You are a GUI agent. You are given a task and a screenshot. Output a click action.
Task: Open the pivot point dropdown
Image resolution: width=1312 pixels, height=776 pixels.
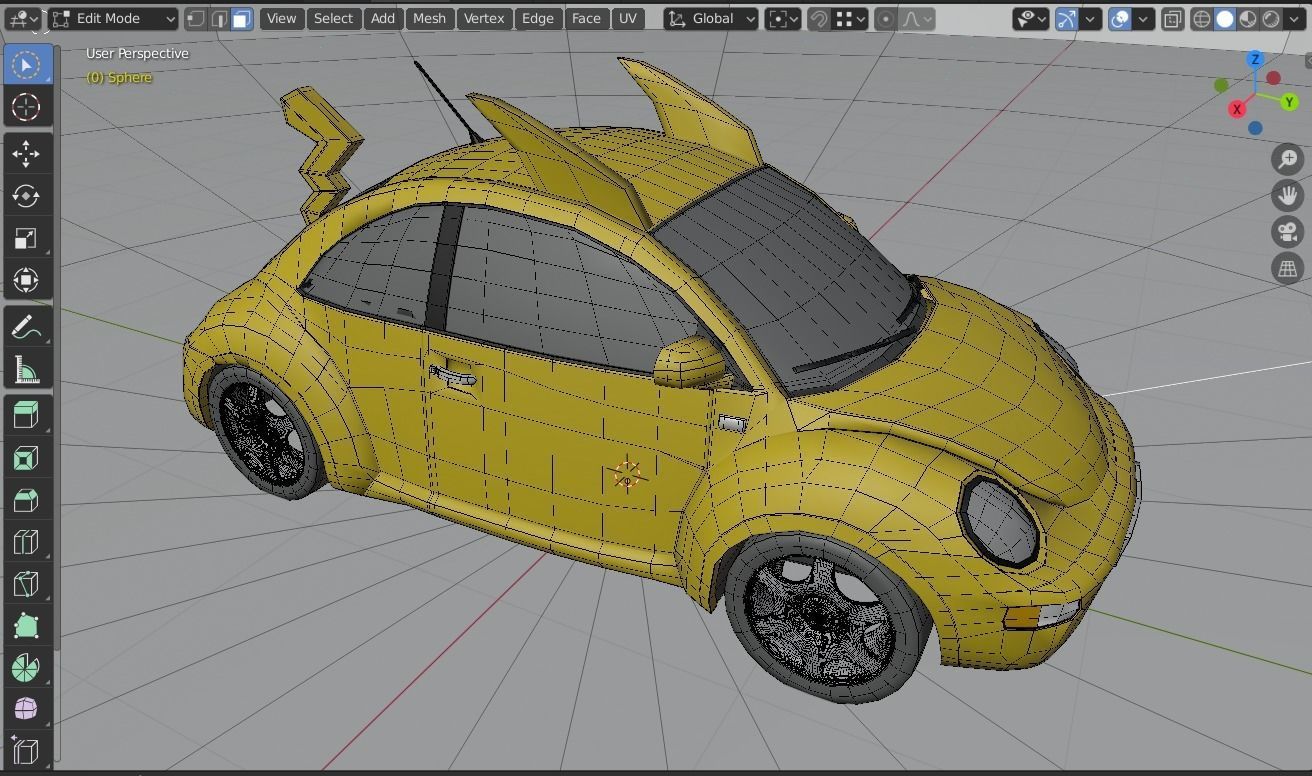(x=783, y=18)
